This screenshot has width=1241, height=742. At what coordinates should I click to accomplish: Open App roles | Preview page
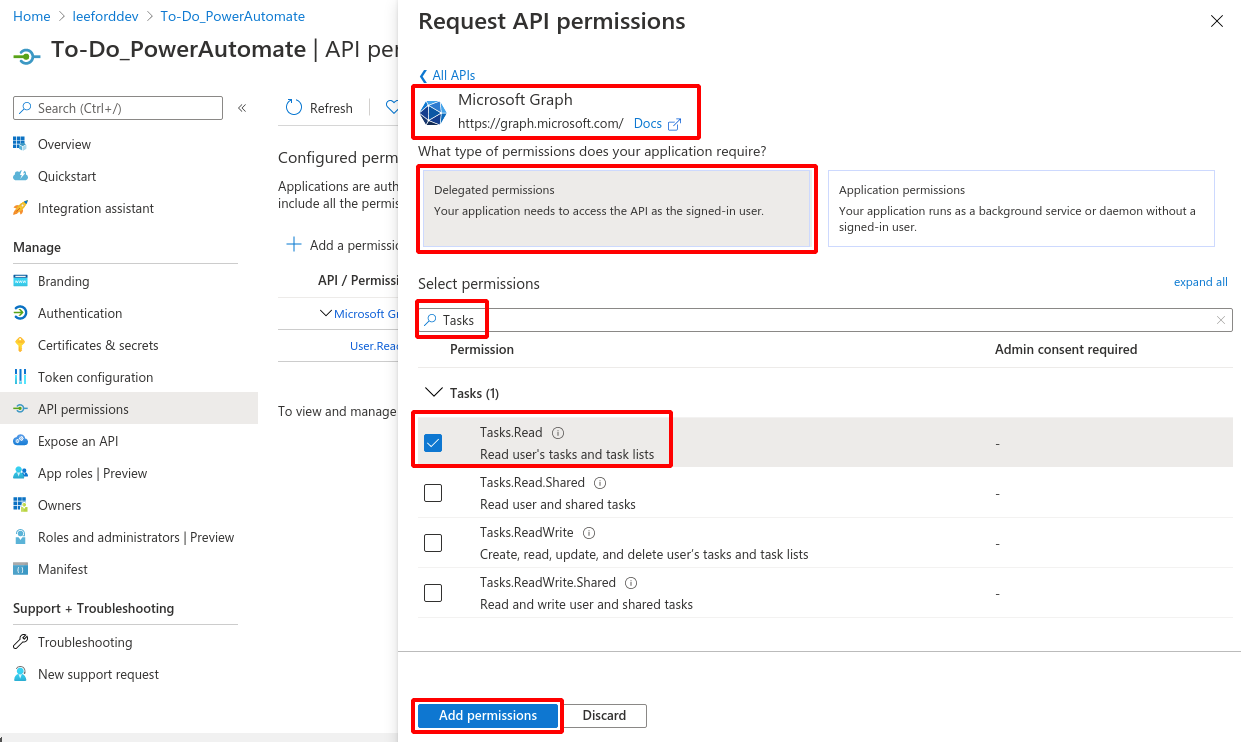click(92, 473)
